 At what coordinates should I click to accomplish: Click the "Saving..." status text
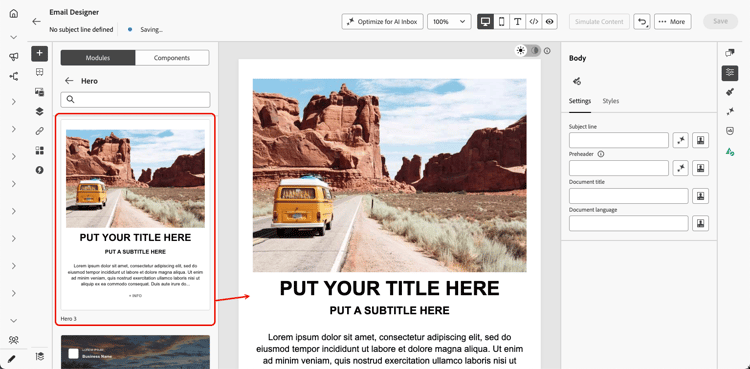152,30
